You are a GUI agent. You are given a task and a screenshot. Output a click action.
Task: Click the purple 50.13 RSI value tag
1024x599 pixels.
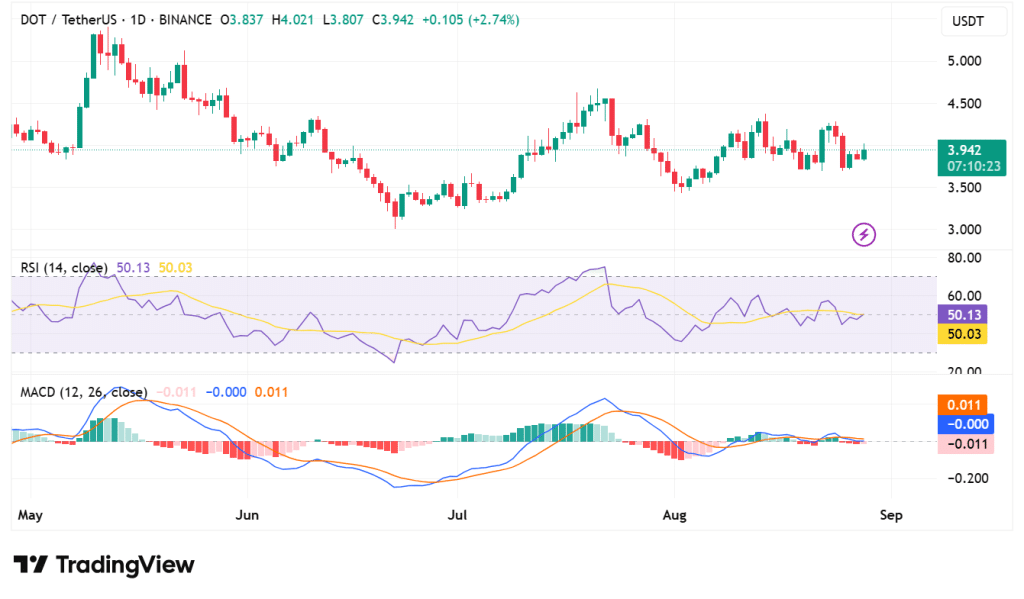coord(964,315)
